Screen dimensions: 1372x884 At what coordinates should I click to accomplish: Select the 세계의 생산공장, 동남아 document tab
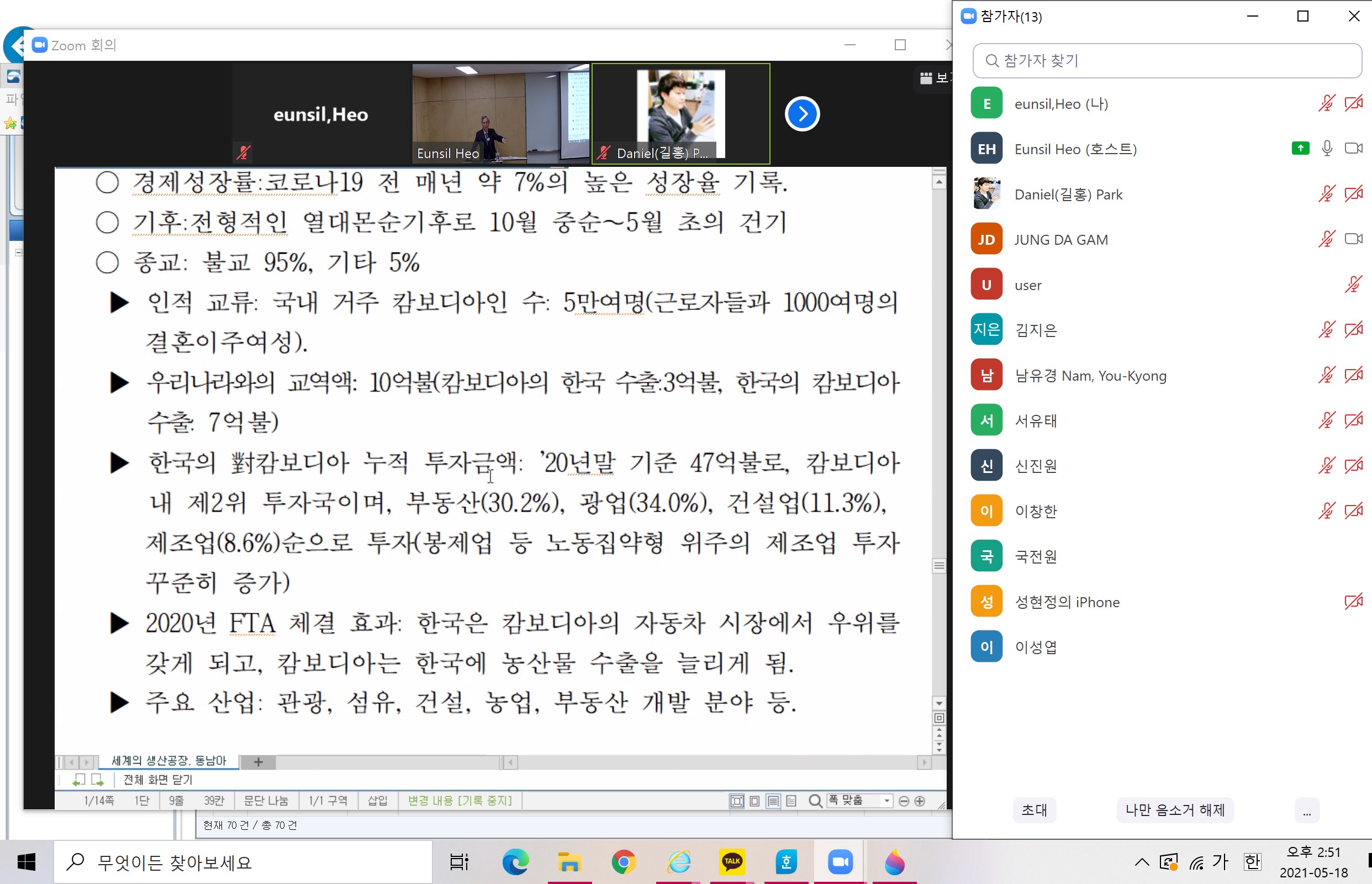tap(168, 761)
